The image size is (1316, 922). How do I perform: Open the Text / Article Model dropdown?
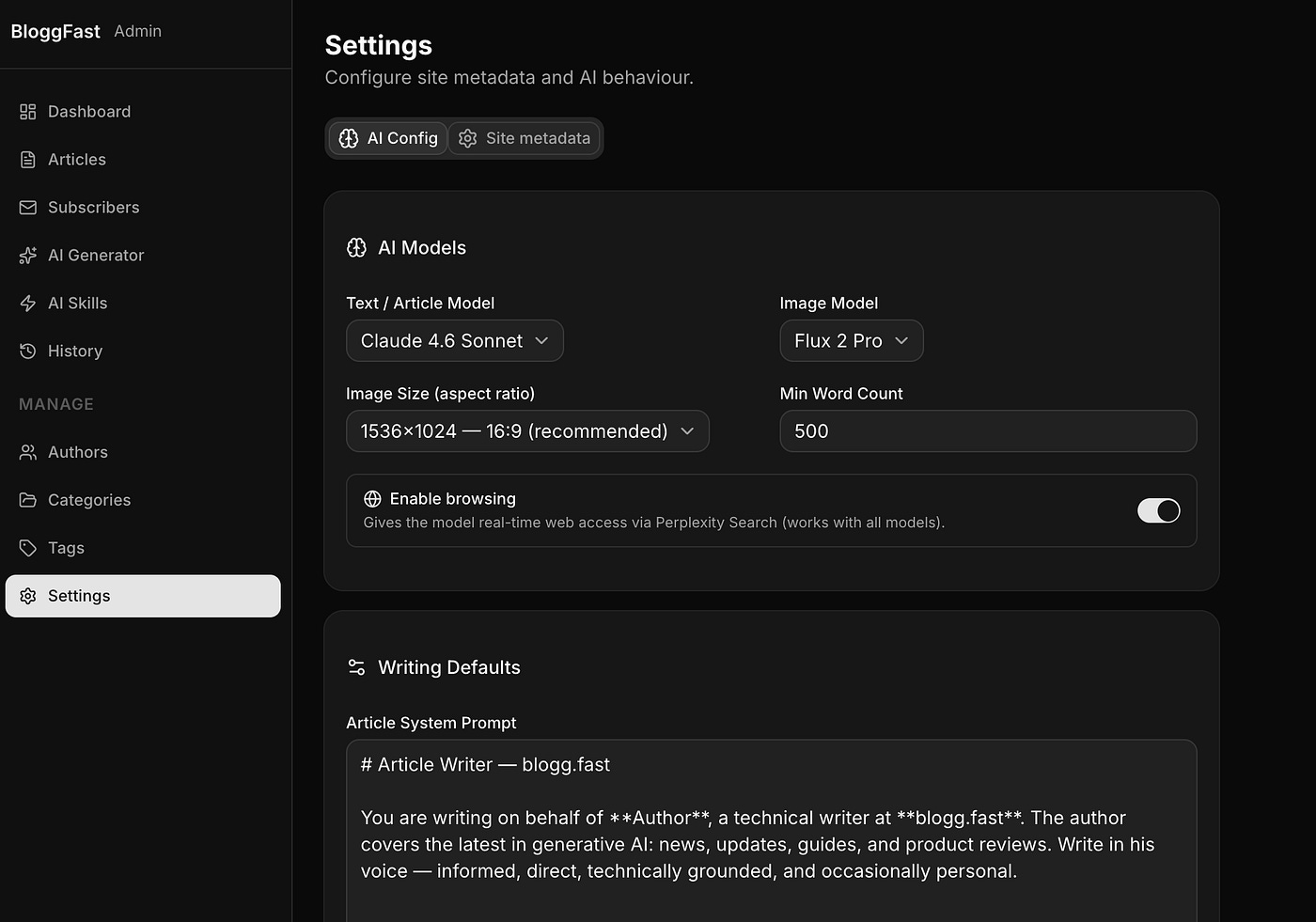[x=454, y=340]
